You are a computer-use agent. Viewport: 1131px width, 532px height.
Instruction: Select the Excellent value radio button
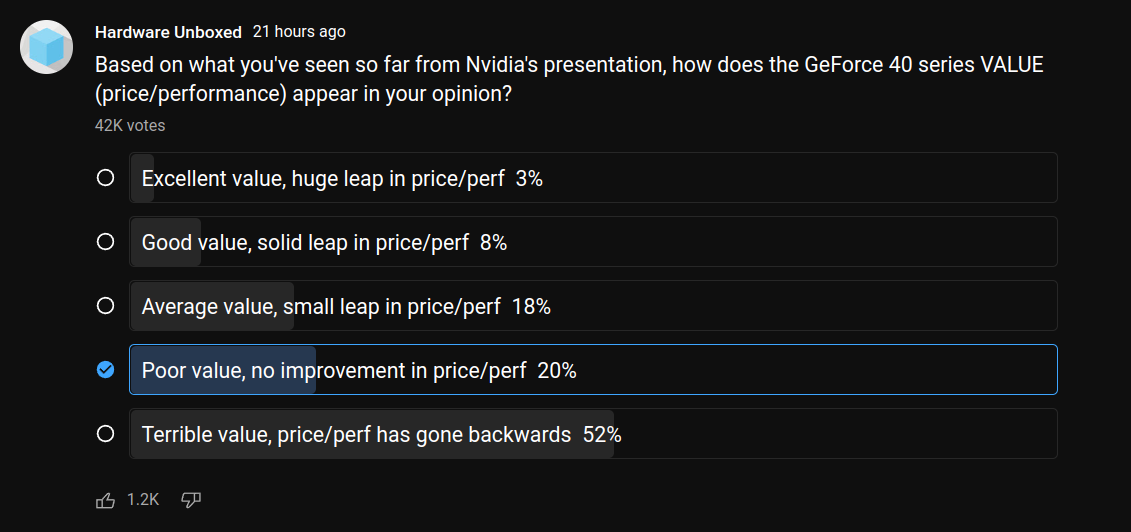click(105, 178)
